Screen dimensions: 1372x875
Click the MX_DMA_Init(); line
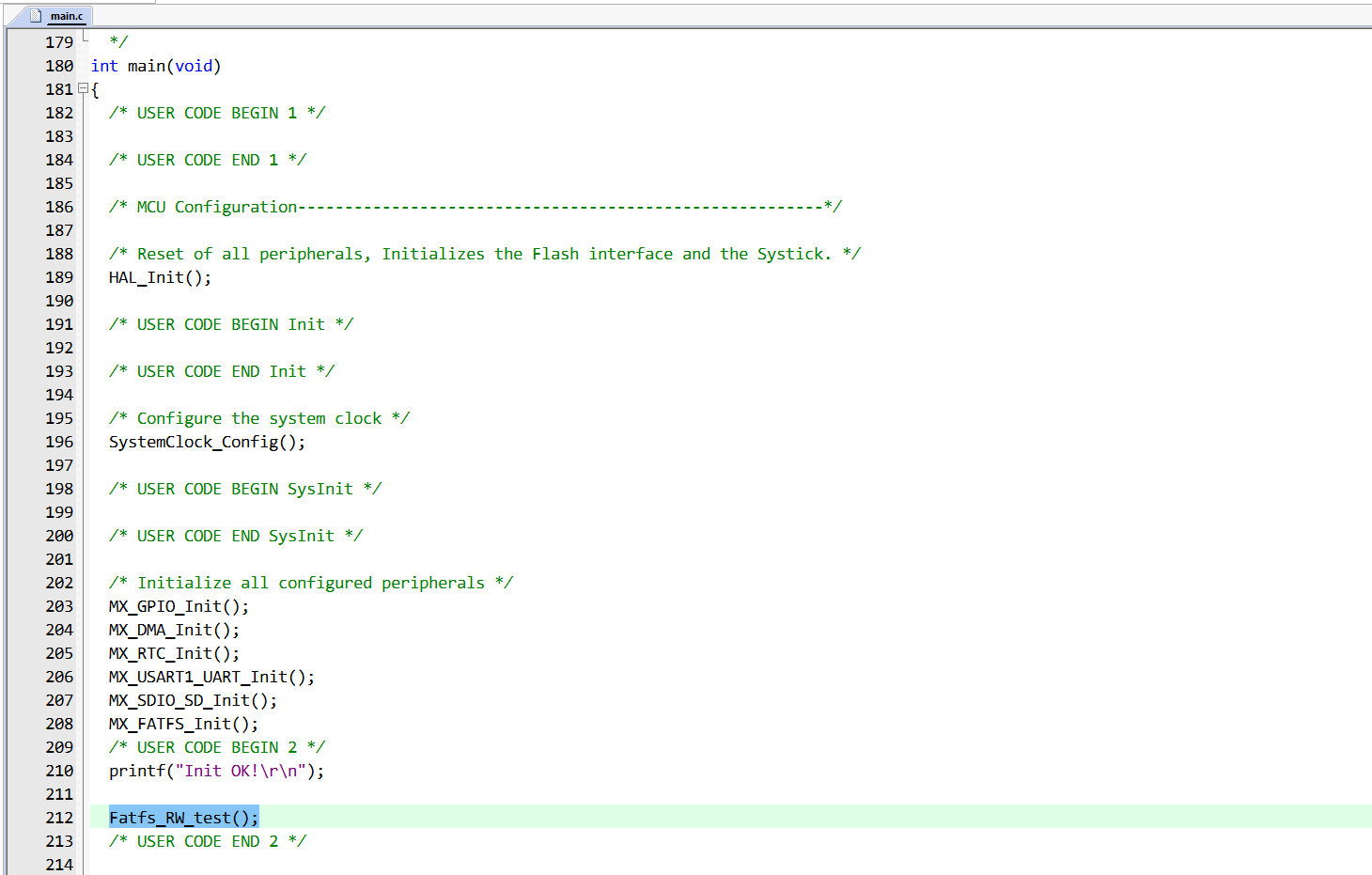tap(174, 630)
